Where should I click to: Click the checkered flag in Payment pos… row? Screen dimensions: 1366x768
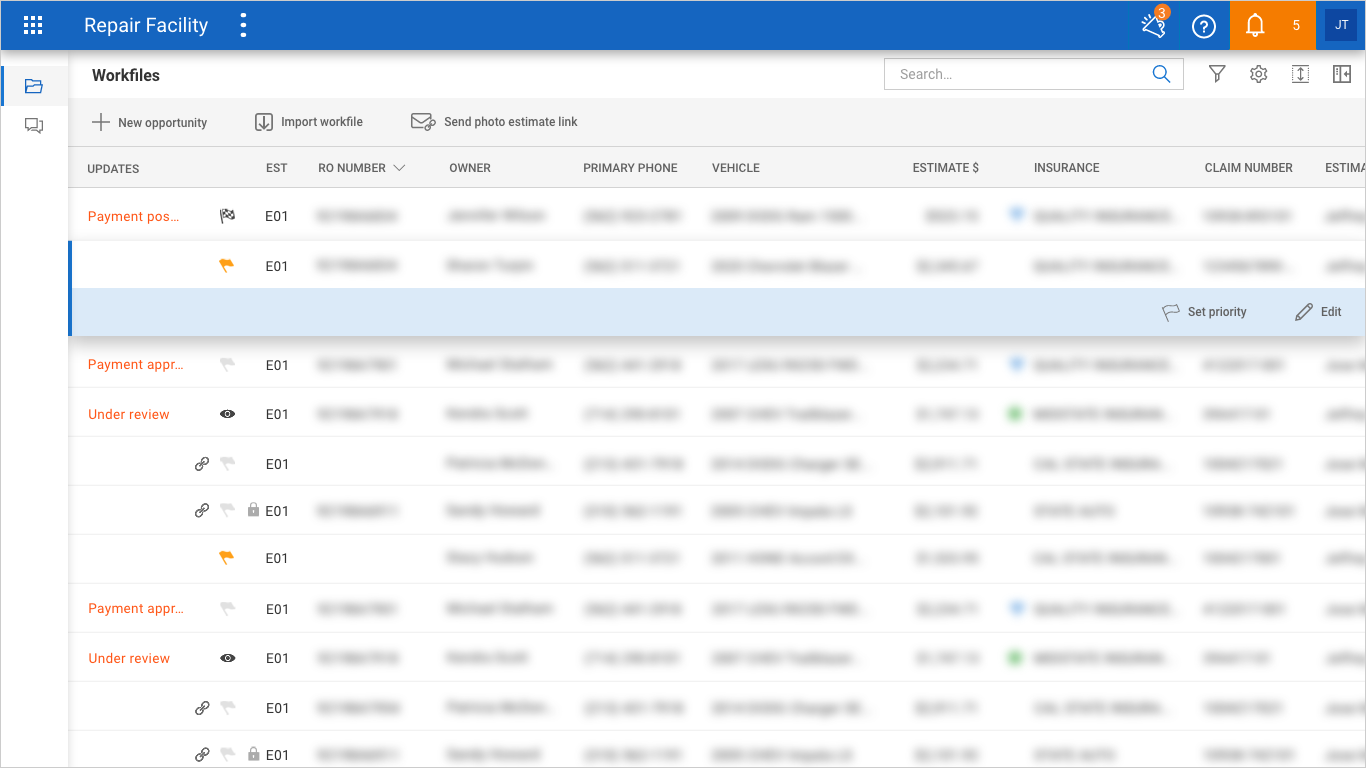[x=227, y=215]
